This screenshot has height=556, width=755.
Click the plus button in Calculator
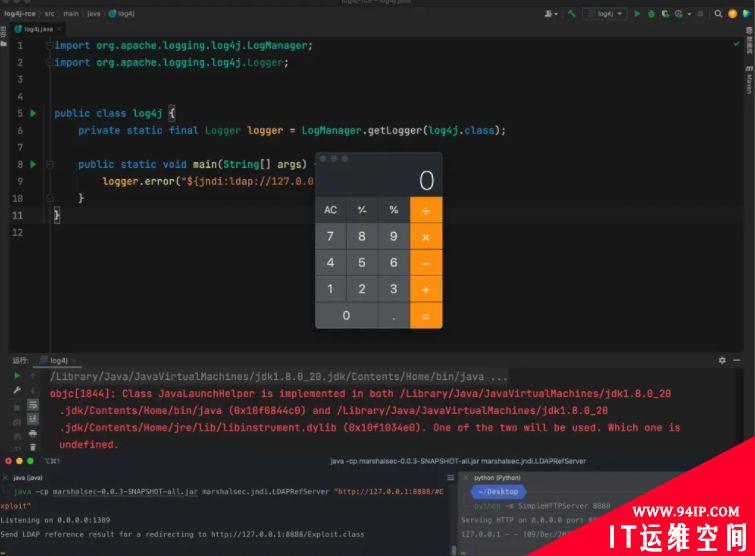click(x=426, y=289)
